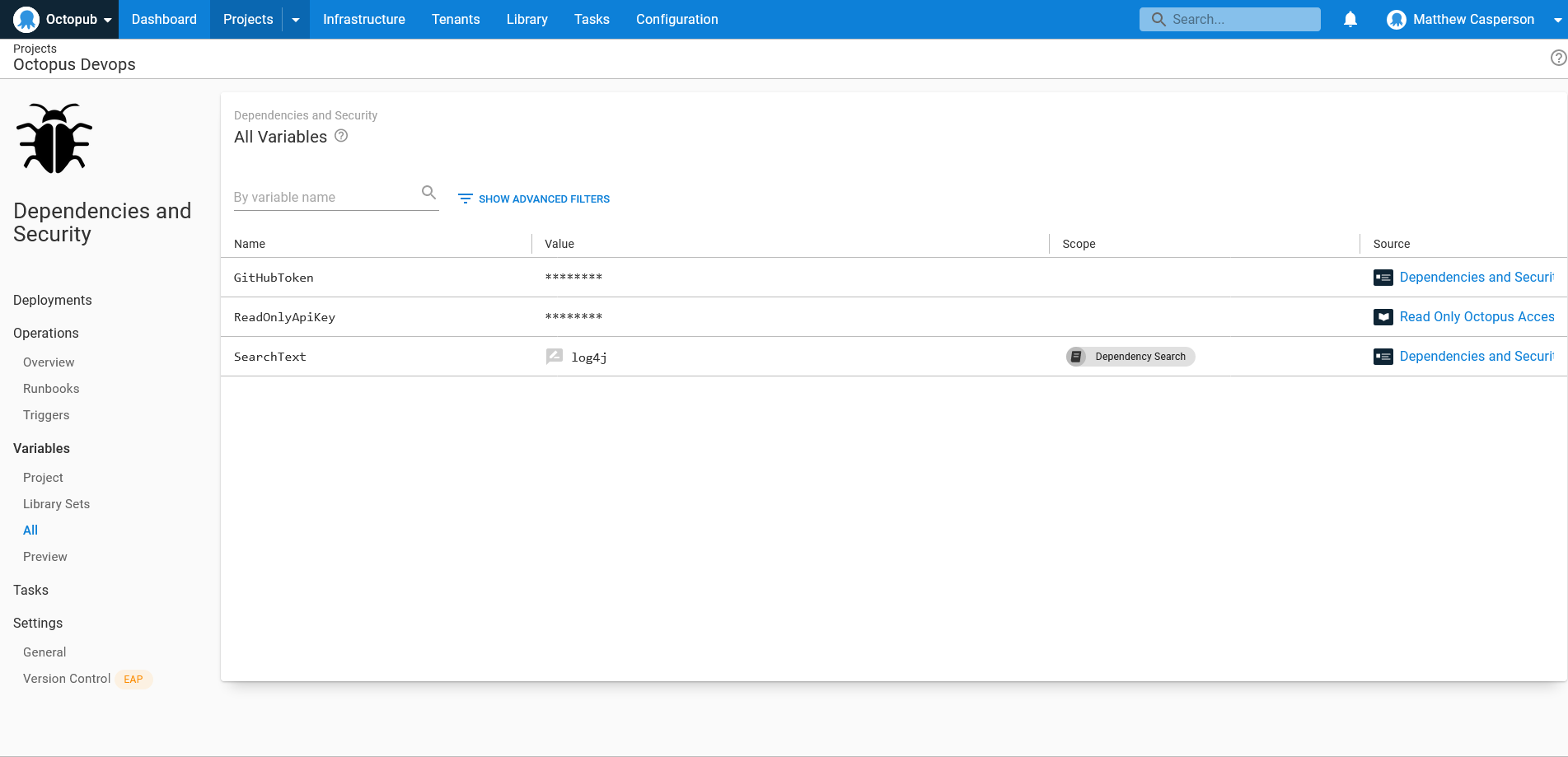Click the magnifier icon in variable name filter

pyautogui.click(x=428, y=193)
